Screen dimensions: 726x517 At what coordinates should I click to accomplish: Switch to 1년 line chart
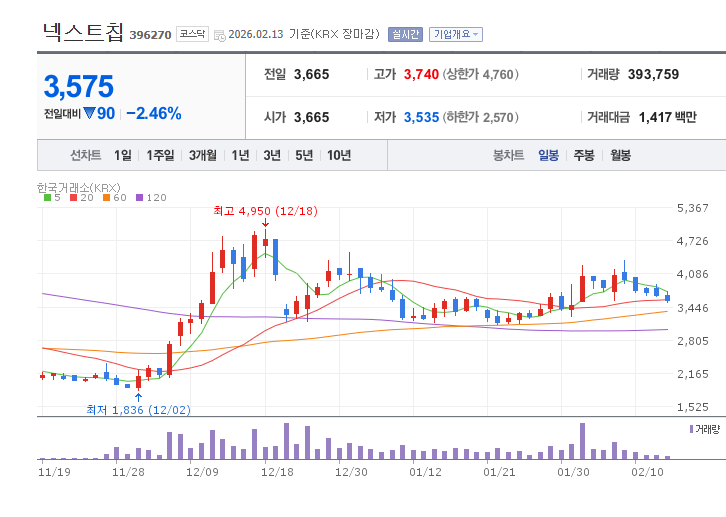[x=240, y=155]
